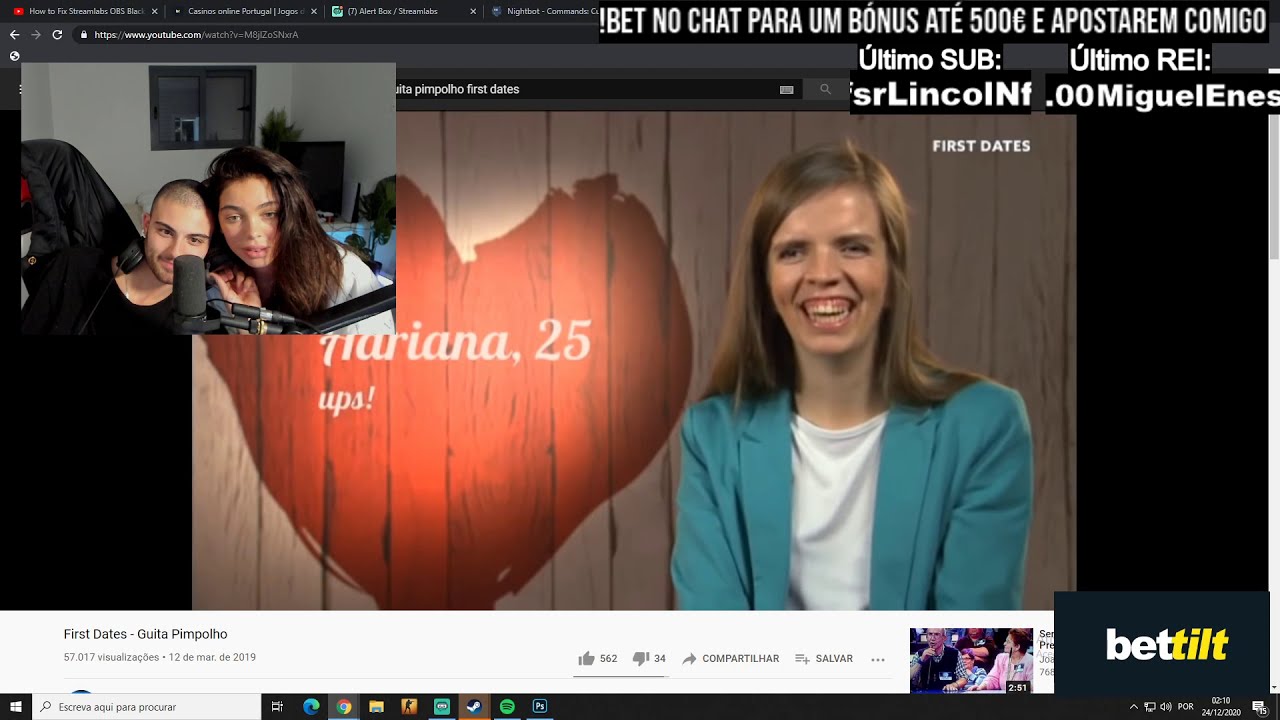Click the Windows taskbar search box
Image resolution: width=1280 pixels, height=720 pixels.
[x=146, y=707]
